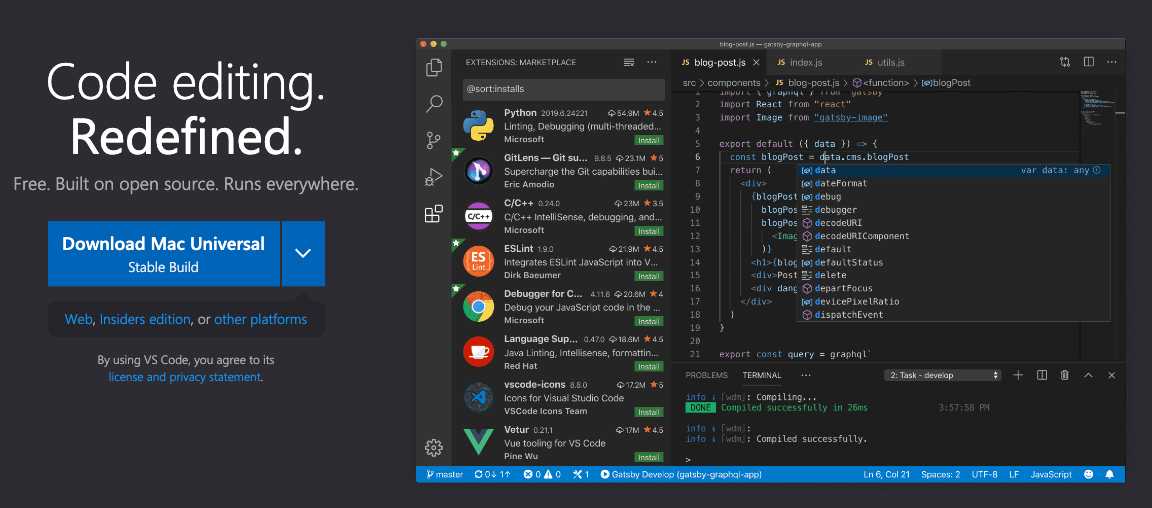This screenshot has height=508, width=1152.
Task: Expand the download options dropdown arrow
Action: [303, 253]
